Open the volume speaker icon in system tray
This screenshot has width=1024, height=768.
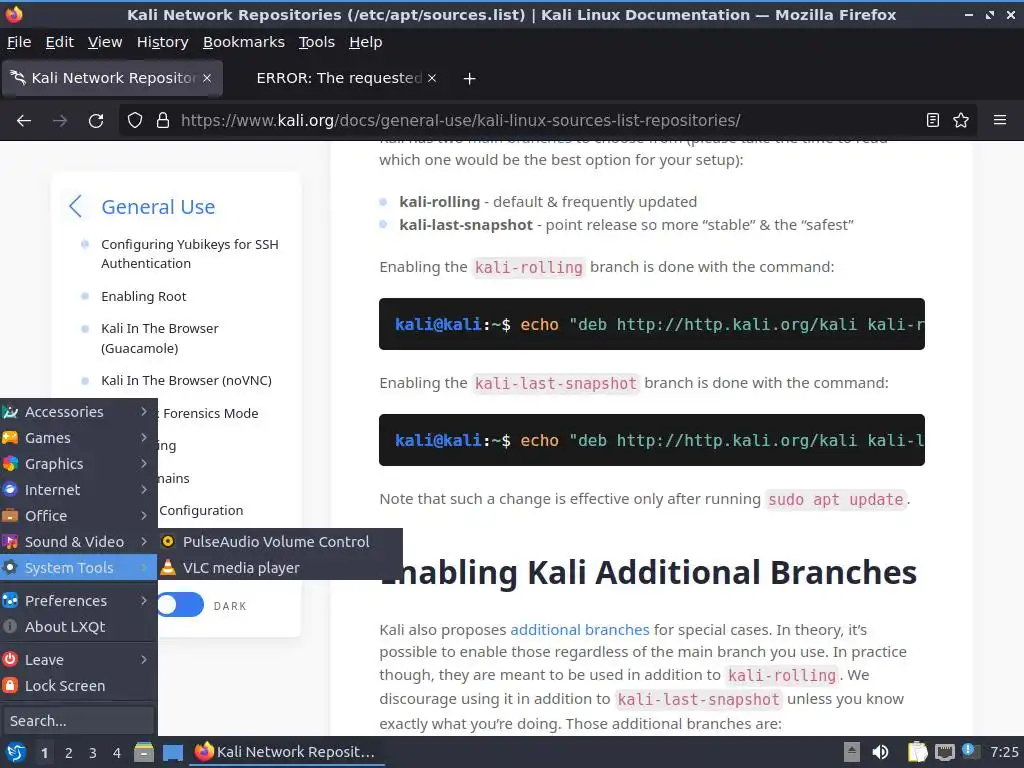pos(880,752)
